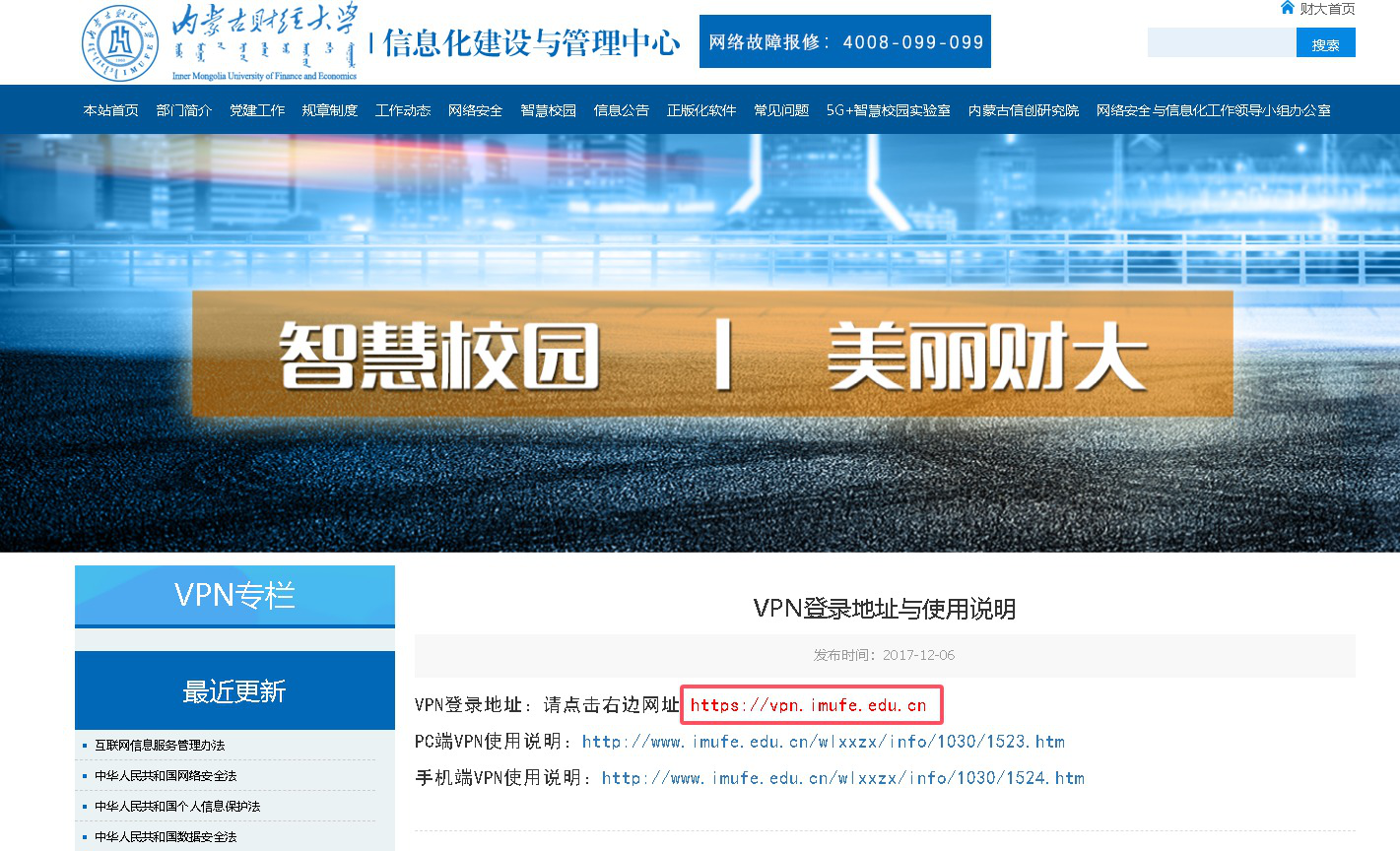The height and width of the screenshot is (851, 1400).
Task: Open 本站首页 in navigation bar
Action: [x=110, y=110]
